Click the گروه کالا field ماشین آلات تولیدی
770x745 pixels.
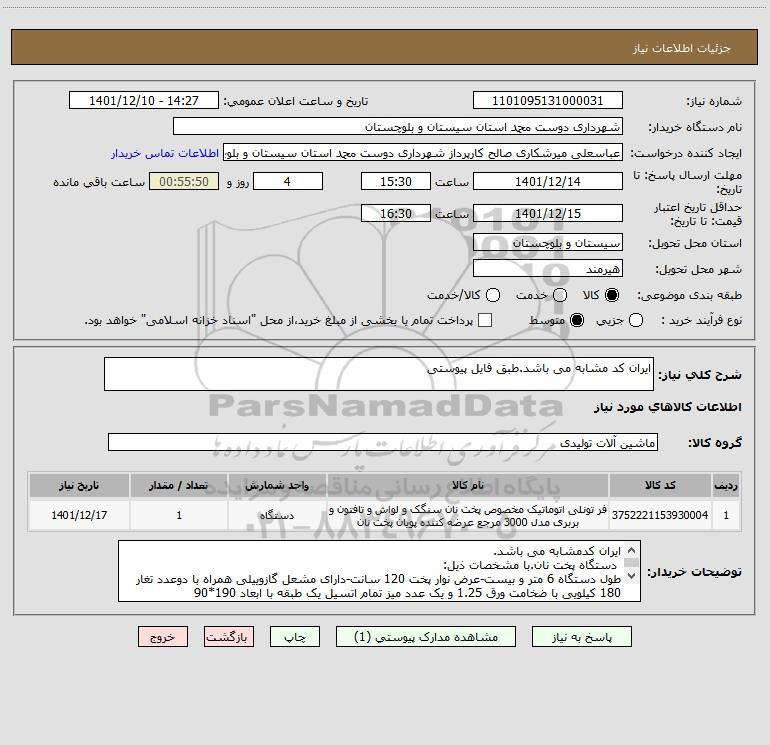pyautogui.click(x=383, y=442)
